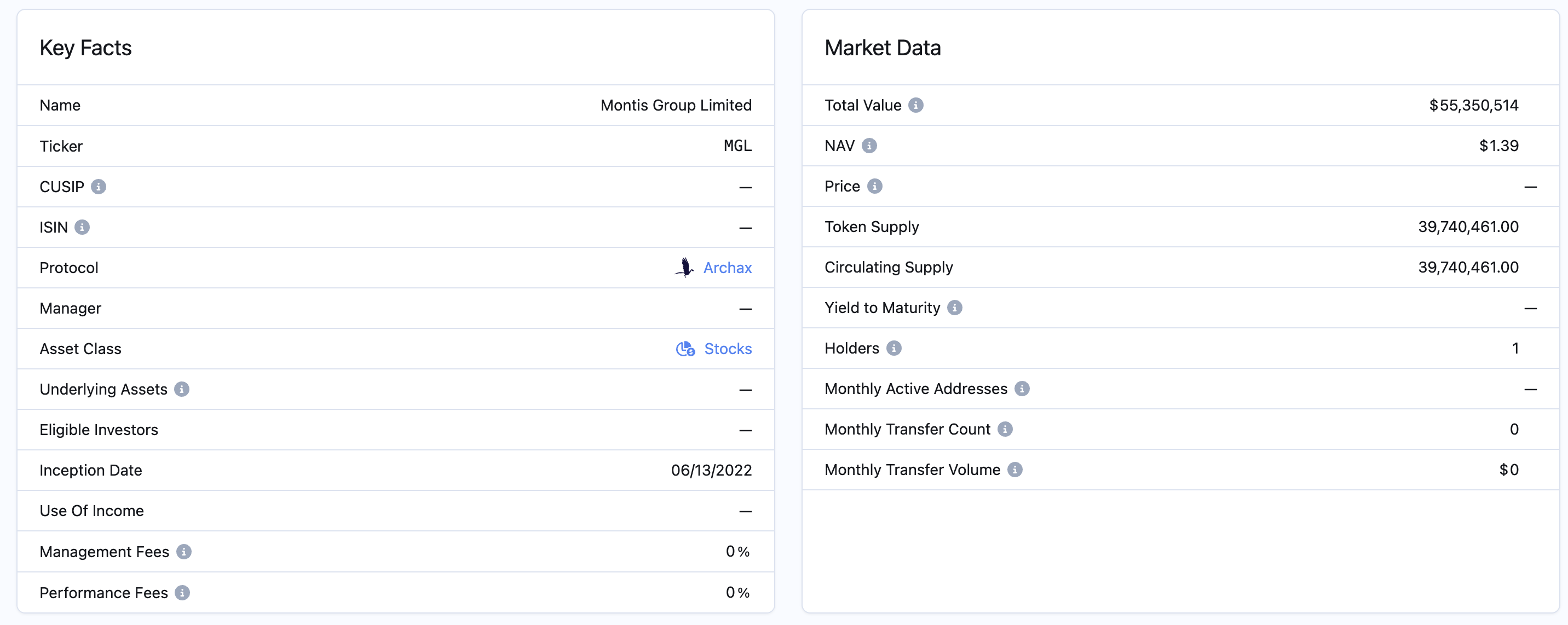The width and height of the screenshot is (1568, 625).
Task: Click the info icon next to NAV
Action: (869, 146)
